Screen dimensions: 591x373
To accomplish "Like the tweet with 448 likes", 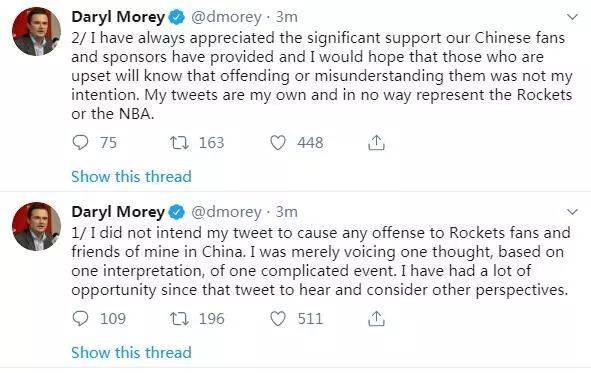I will point(278,143).
